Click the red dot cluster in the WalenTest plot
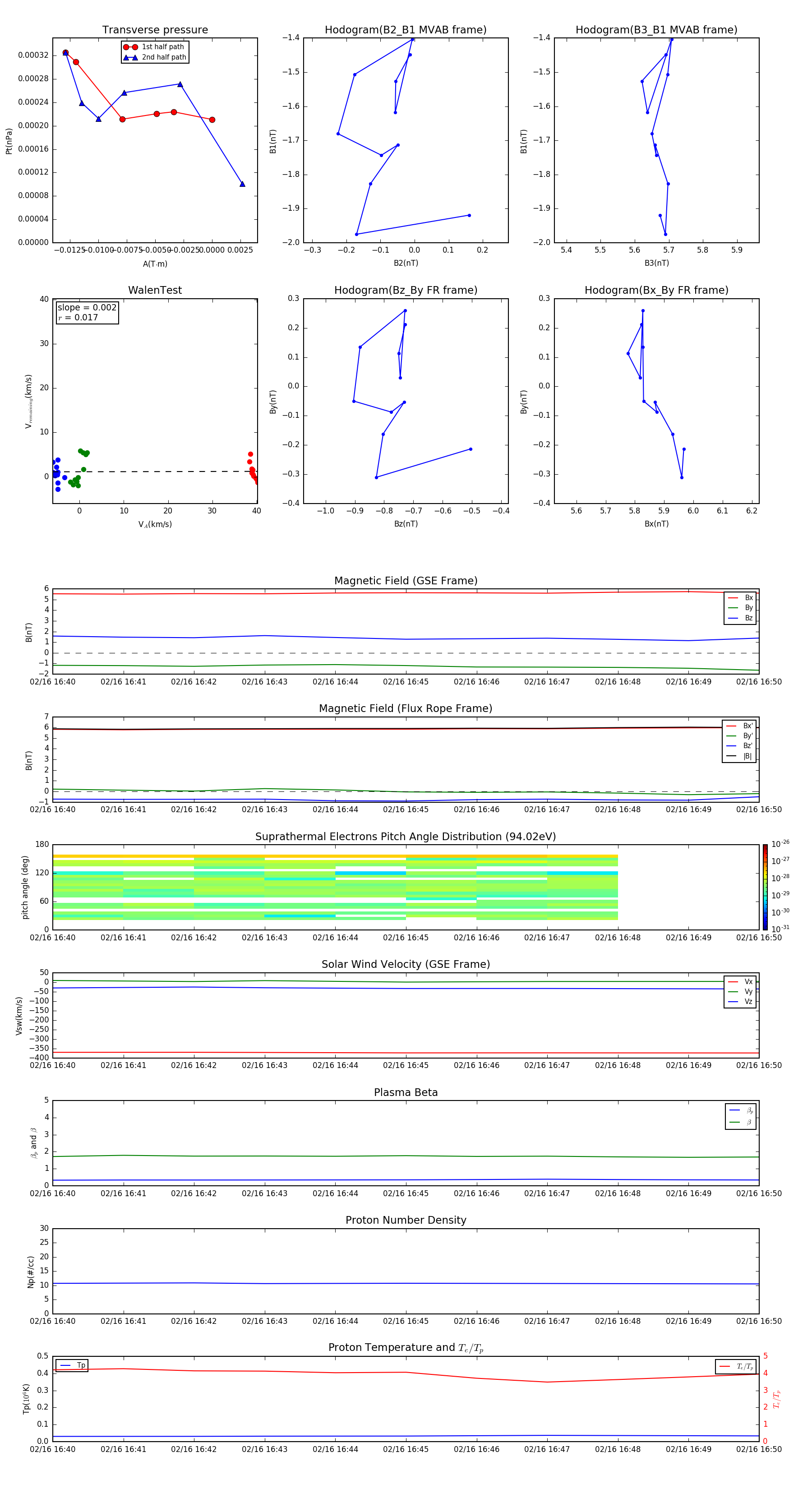The height and width of the screenshot is (1489, 812). coord(253,469)
